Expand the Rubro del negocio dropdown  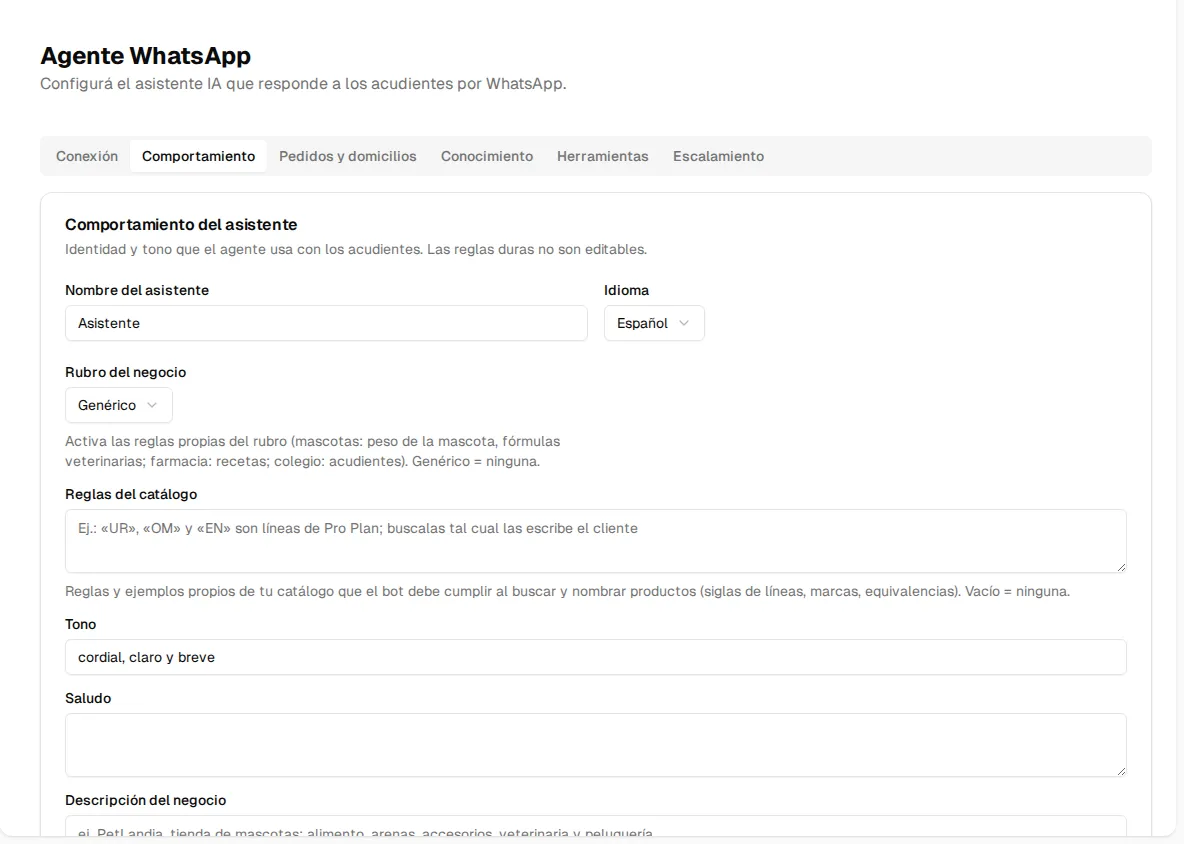tap(119, 405)
